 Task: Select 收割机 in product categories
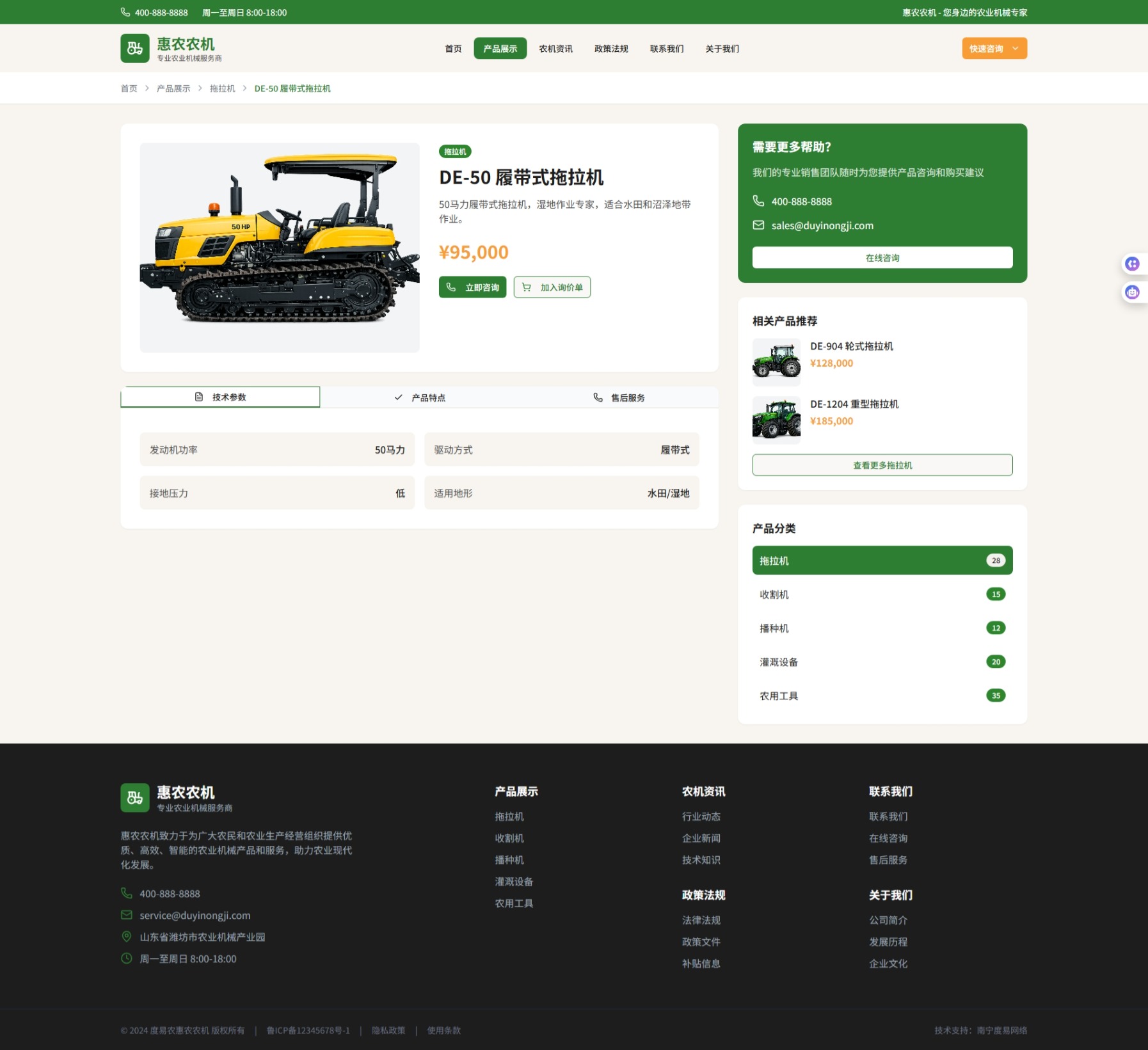[882, 594]
